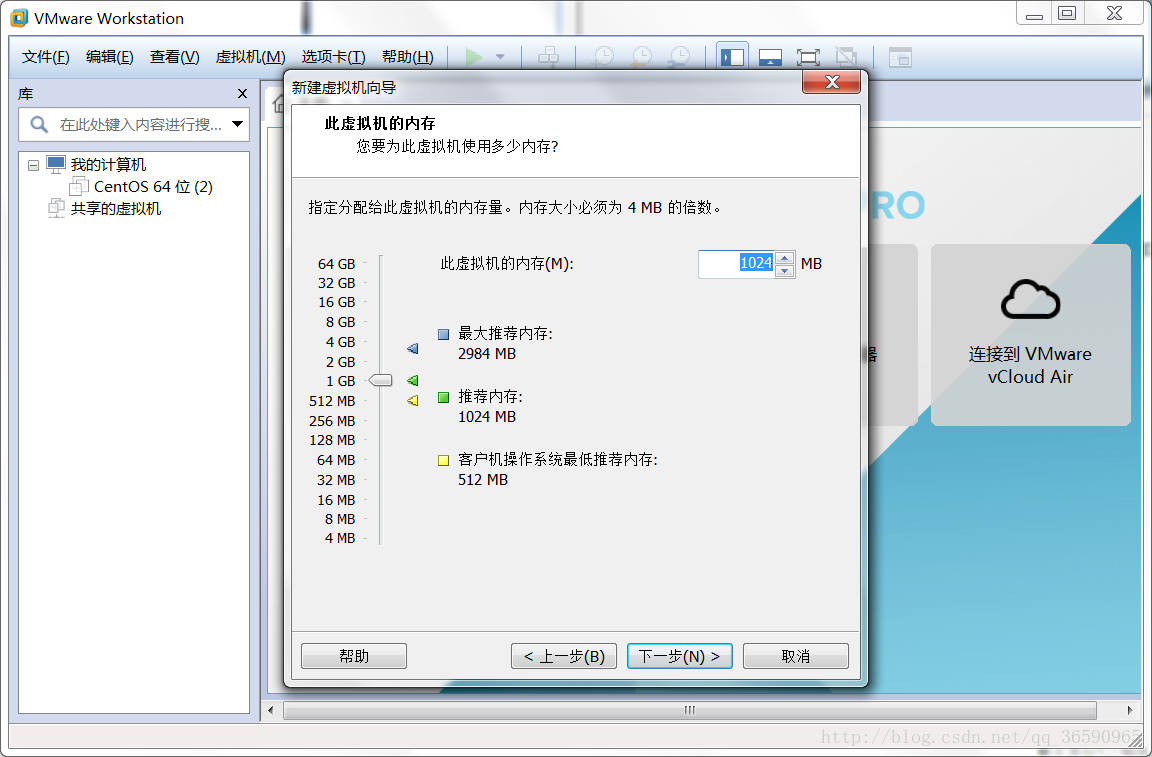Click the full screen mode icon
Viewport: 1152px width, 757px height.
click(808, 57)
